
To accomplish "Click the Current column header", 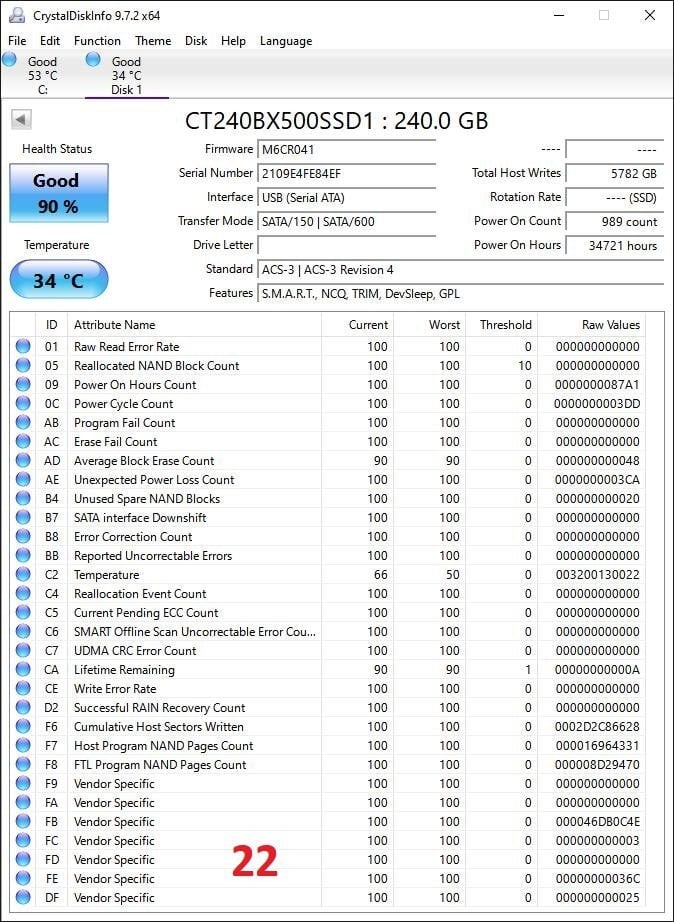I will click(x=358, y=325).
